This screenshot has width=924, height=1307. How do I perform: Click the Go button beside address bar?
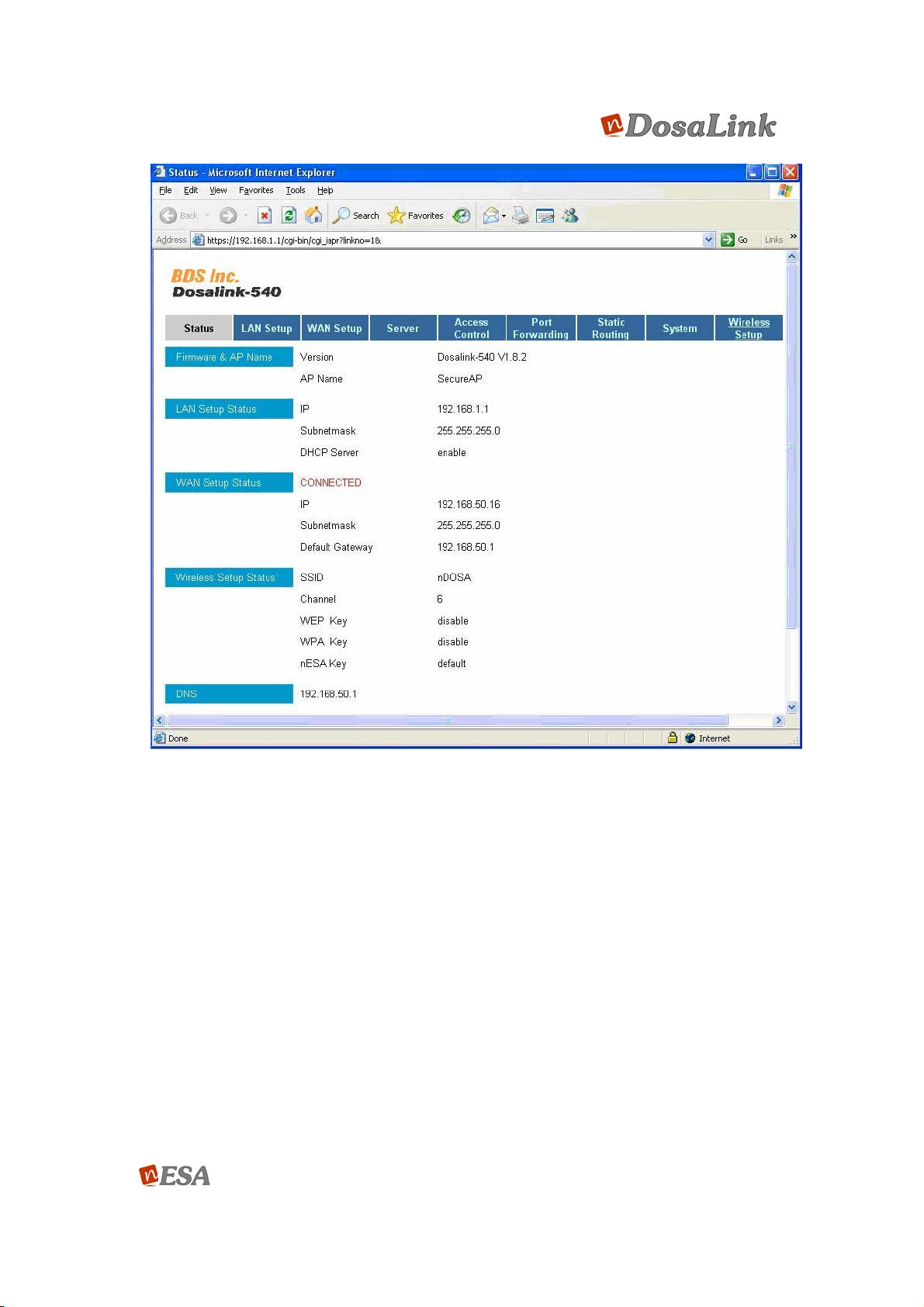coord(734,240)
